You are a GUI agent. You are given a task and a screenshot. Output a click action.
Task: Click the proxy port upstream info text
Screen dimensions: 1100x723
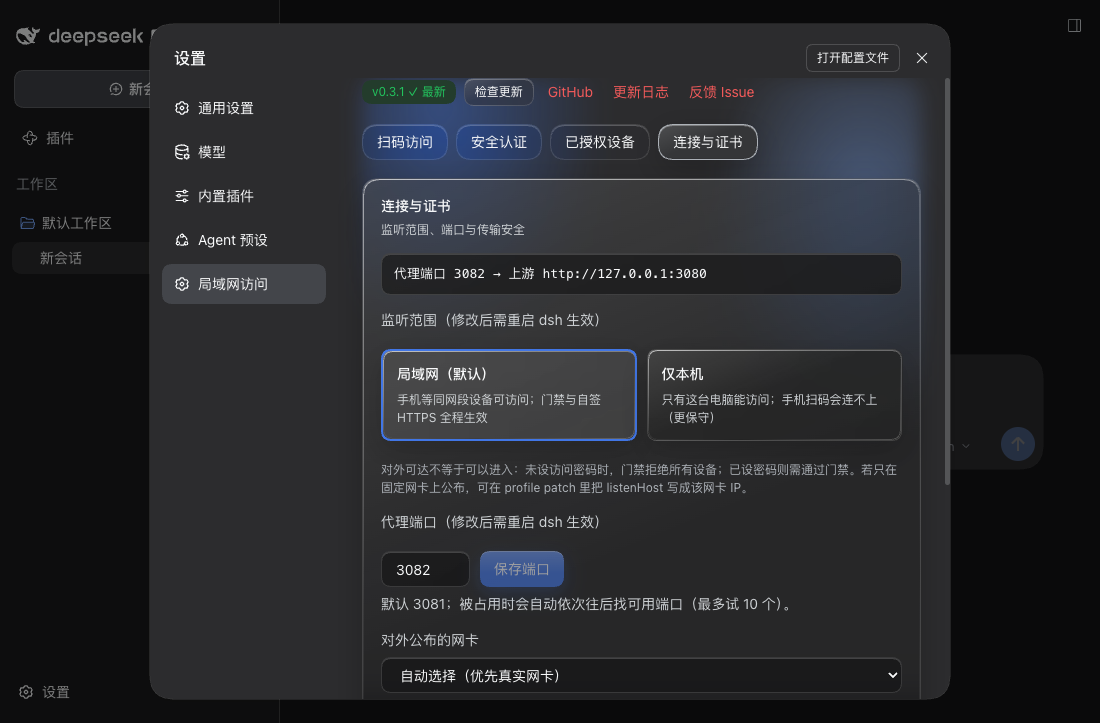[550, 273]
